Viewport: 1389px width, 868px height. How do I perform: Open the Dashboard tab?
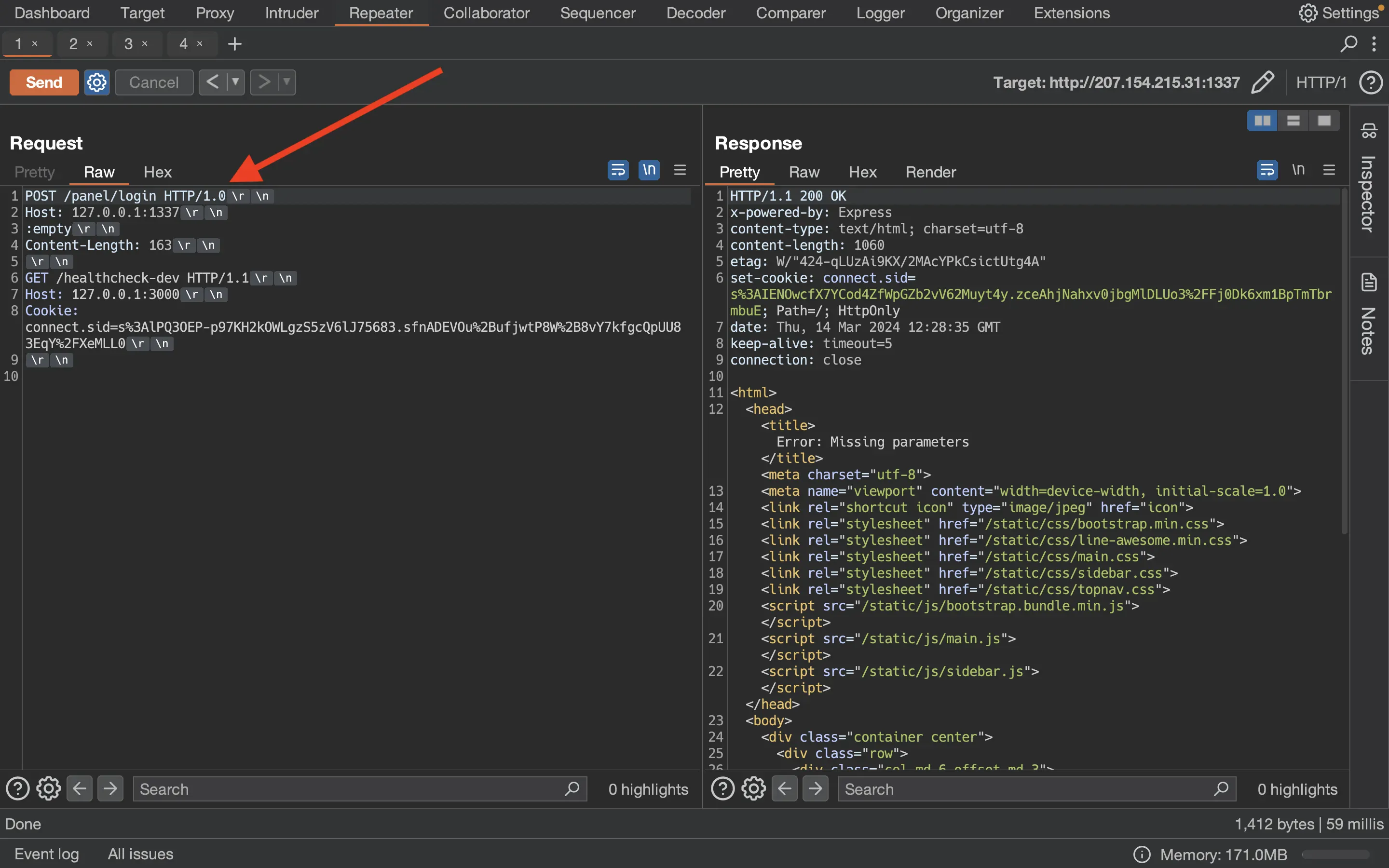(52, 13)
